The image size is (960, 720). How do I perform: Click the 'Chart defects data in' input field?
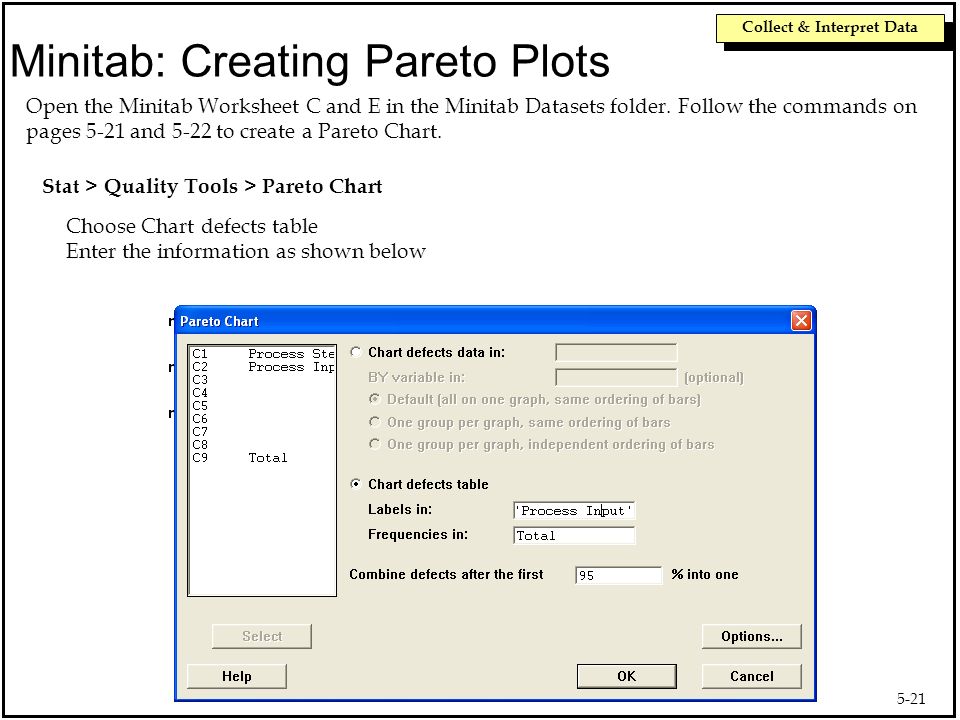pos(616,353)
